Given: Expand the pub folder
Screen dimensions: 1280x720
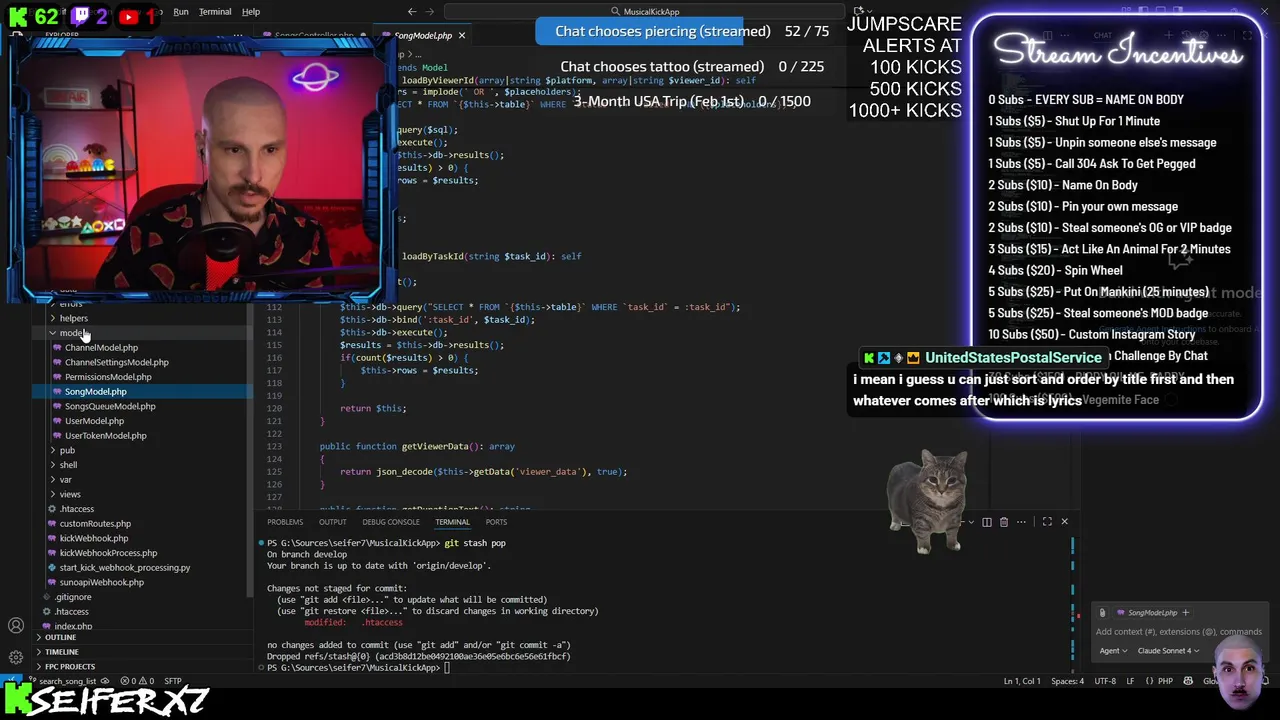Looking at the screenshot, I should tap(67, 450).
